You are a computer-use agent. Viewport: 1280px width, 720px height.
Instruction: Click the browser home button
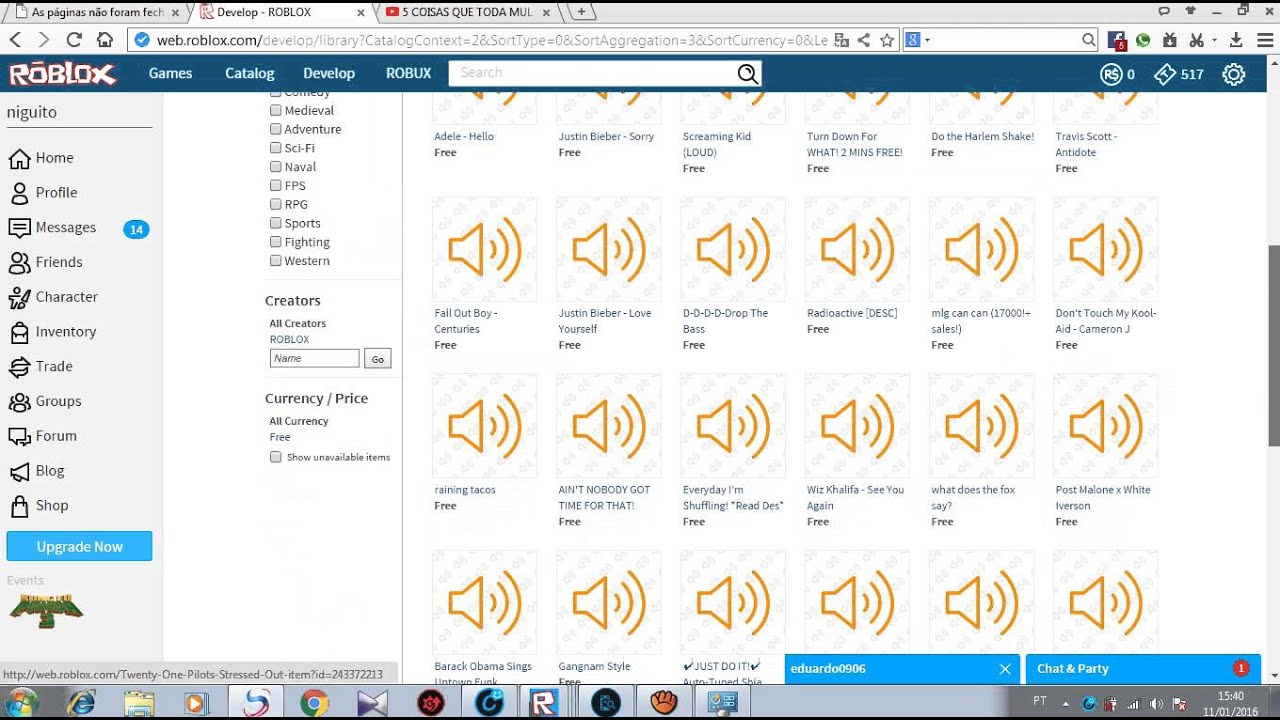(x=105, y=40)
